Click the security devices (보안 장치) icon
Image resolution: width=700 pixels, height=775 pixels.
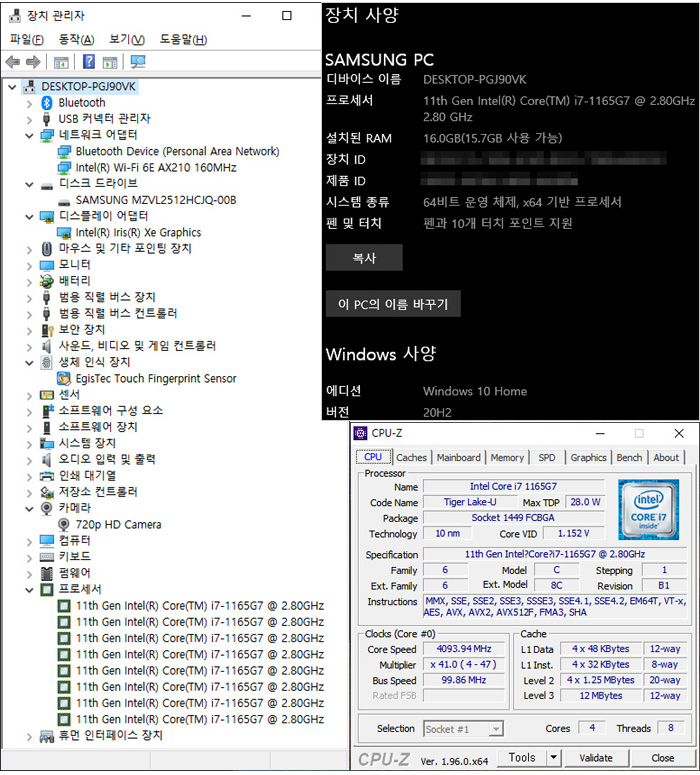pyautogui.click(x=46, y=330)
